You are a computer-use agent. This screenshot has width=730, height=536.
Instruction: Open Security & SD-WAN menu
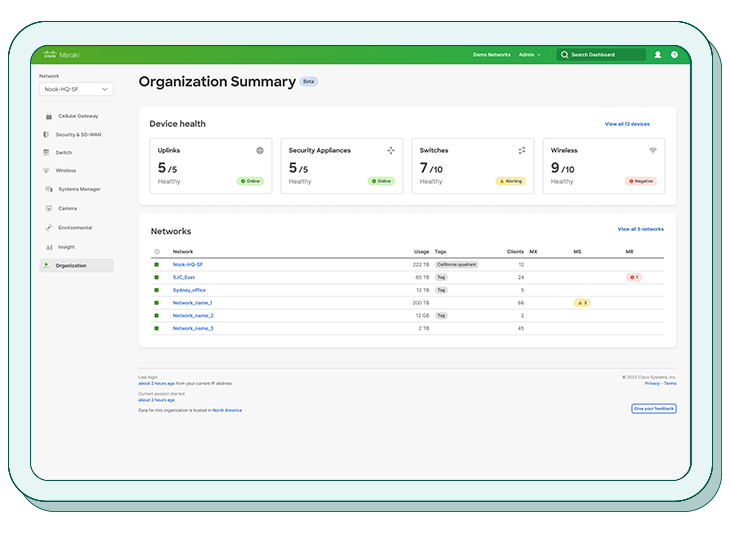(x=78, y=135)
